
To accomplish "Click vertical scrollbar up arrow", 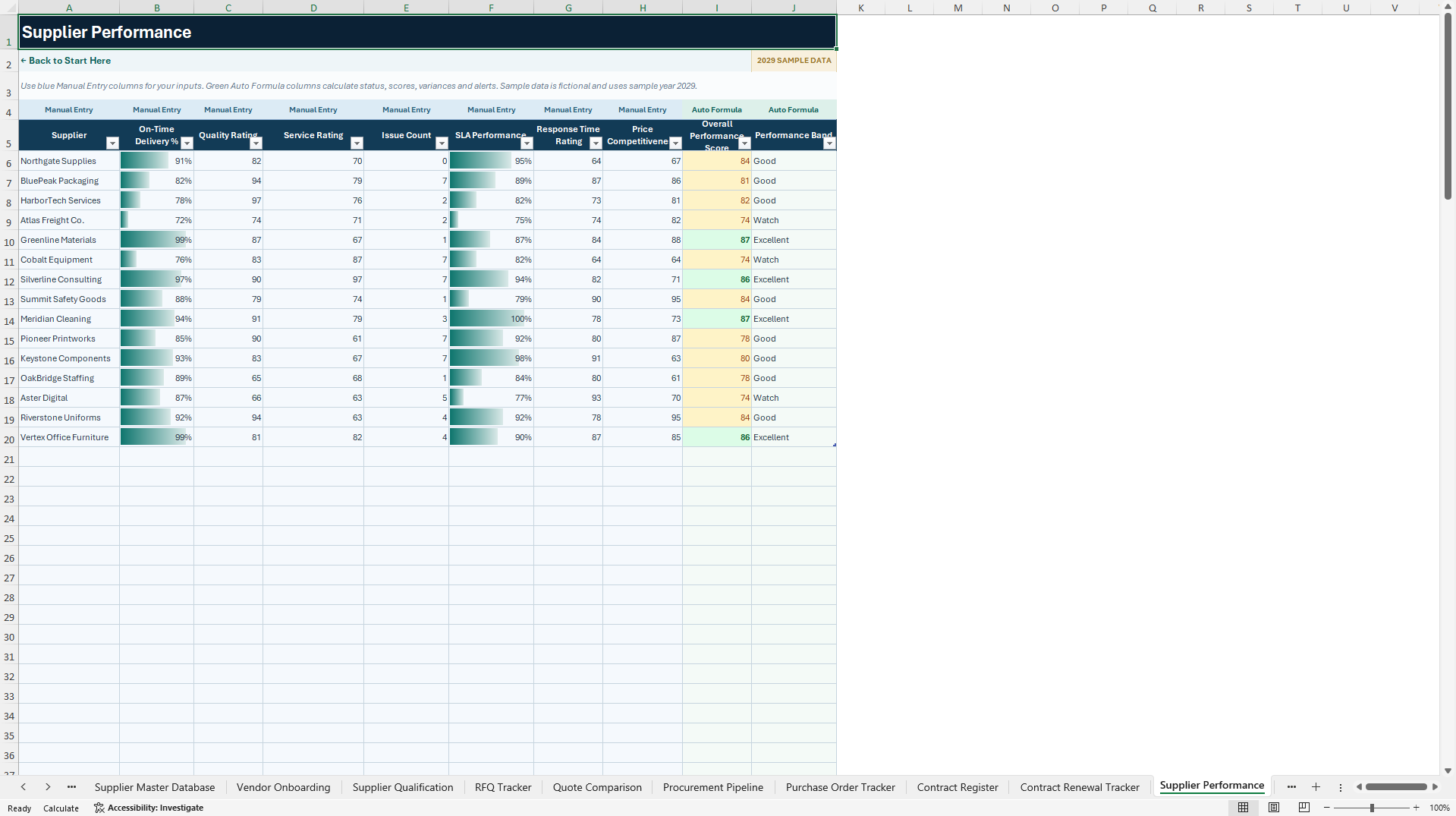I will tap(1448, 6).
